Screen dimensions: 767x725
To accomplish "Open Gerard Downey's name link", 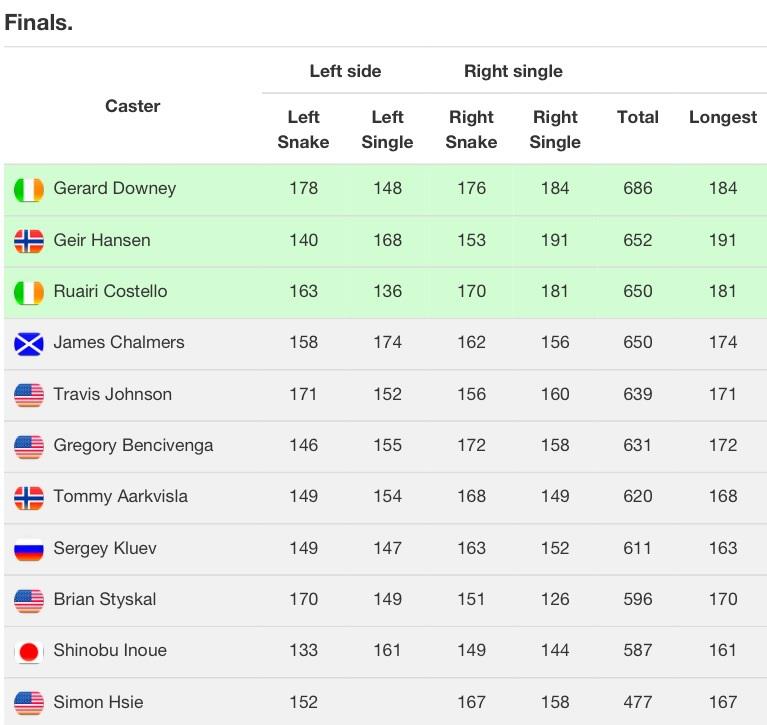I will [114, 188].
